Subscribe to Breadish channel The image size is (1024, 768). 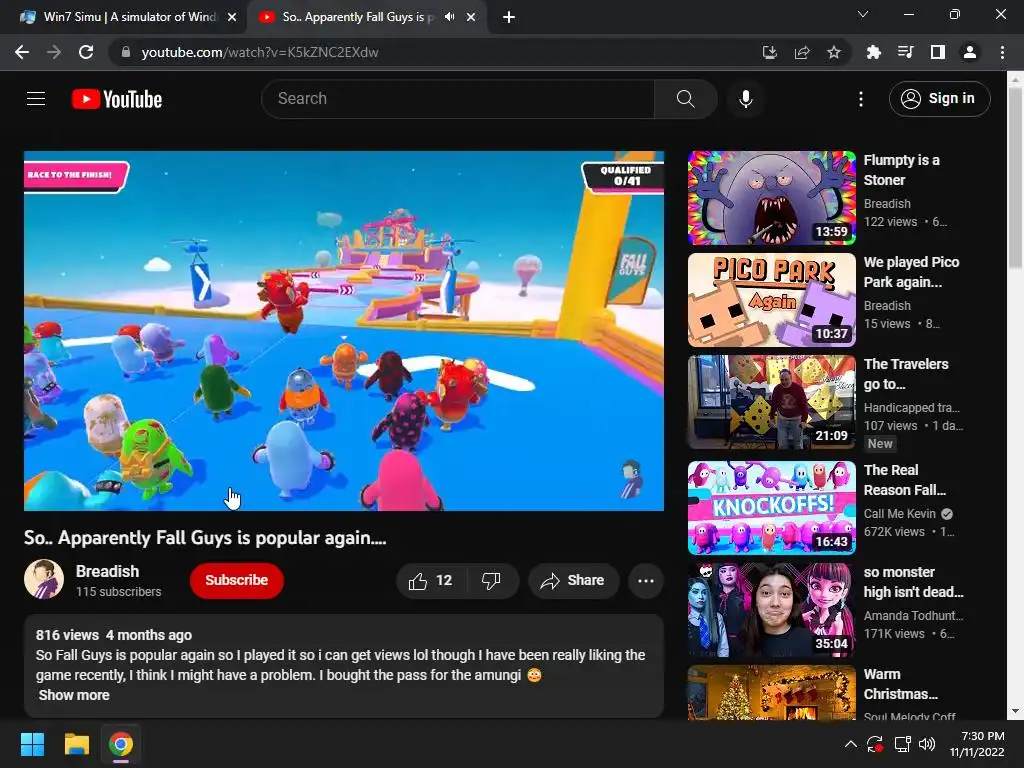[236, 580]
